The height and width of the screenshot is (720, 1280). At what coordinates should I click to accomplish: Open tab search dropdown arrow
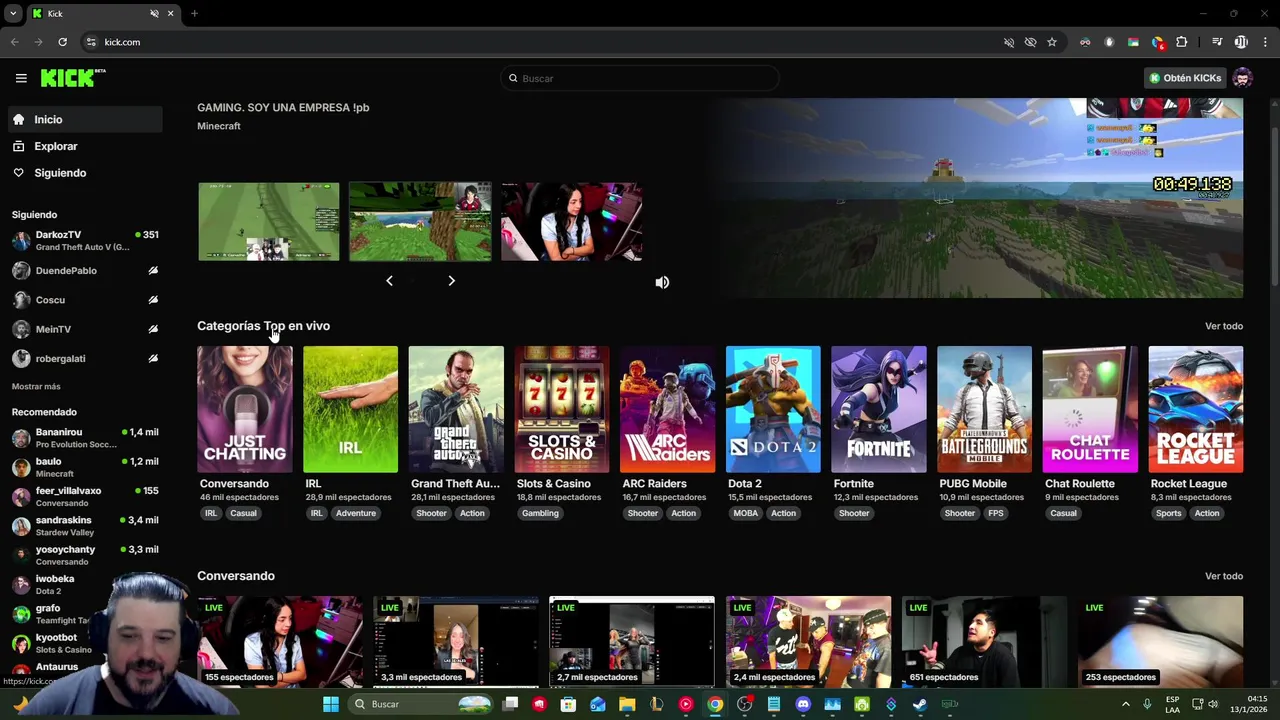(x=13, y=13)
